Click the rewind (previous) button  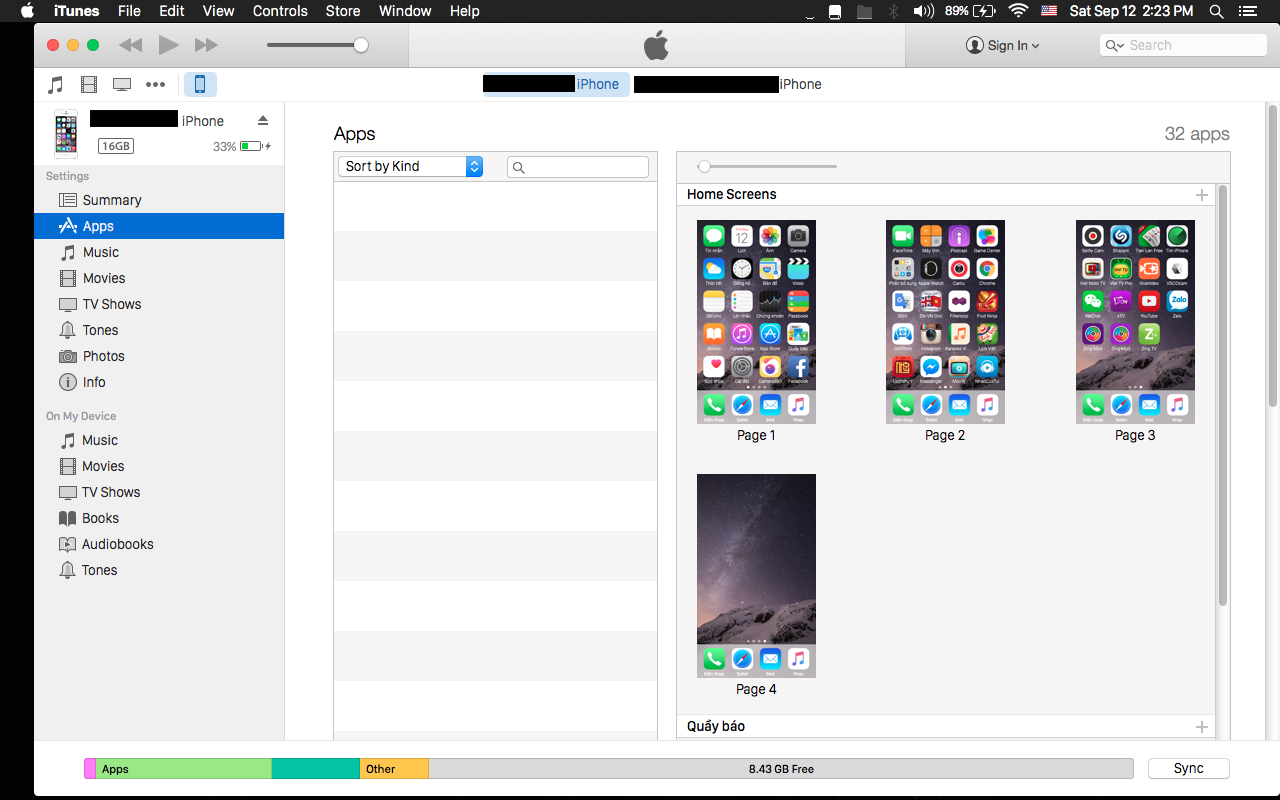130,45
